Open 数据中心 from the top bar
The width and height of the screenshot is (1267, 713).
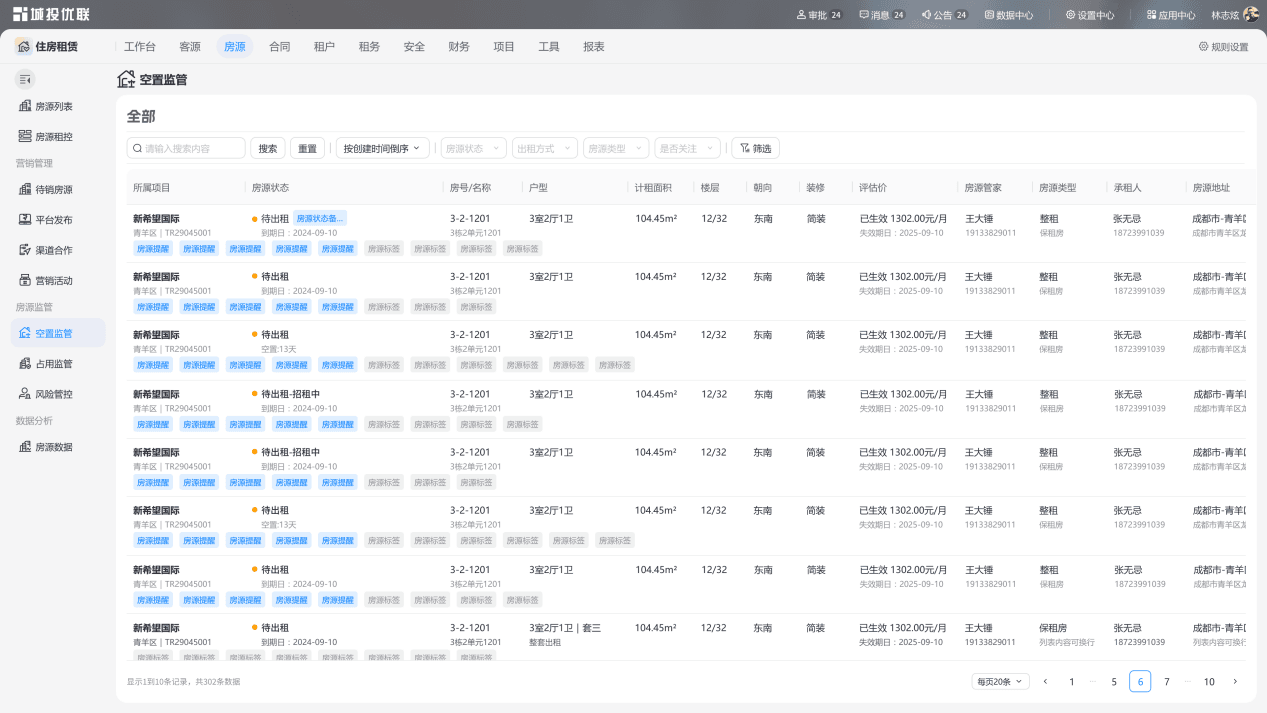[x=1009, y=15]
